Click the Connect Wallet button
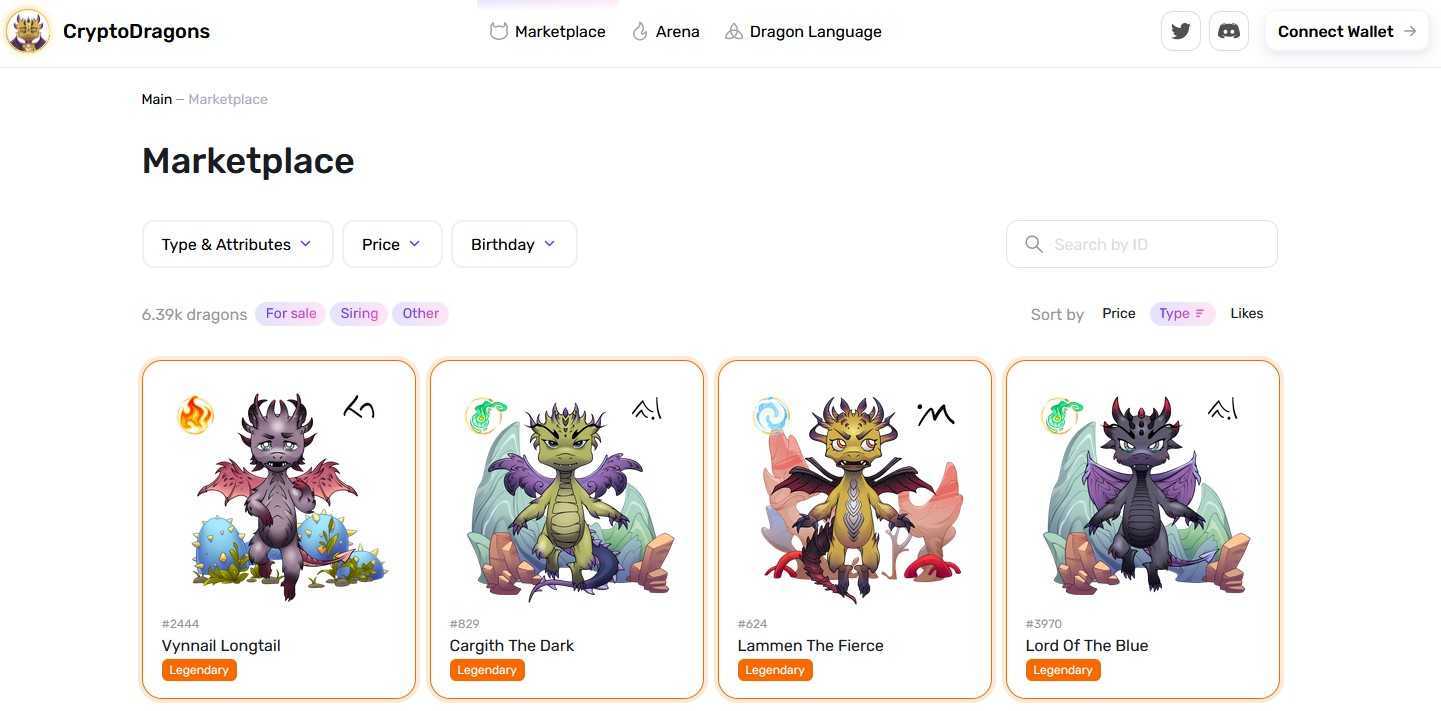Viewport: 1441px width, 711px height. (x=1346, y=31)
